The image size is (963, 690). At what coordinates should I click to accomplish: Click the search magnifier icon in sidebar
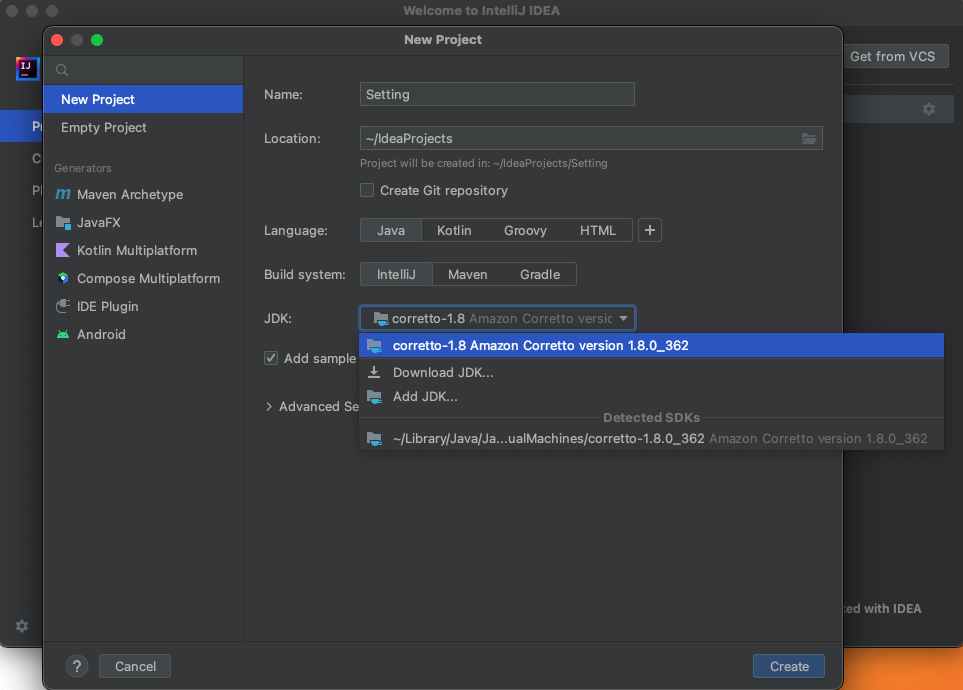(62, 70)
